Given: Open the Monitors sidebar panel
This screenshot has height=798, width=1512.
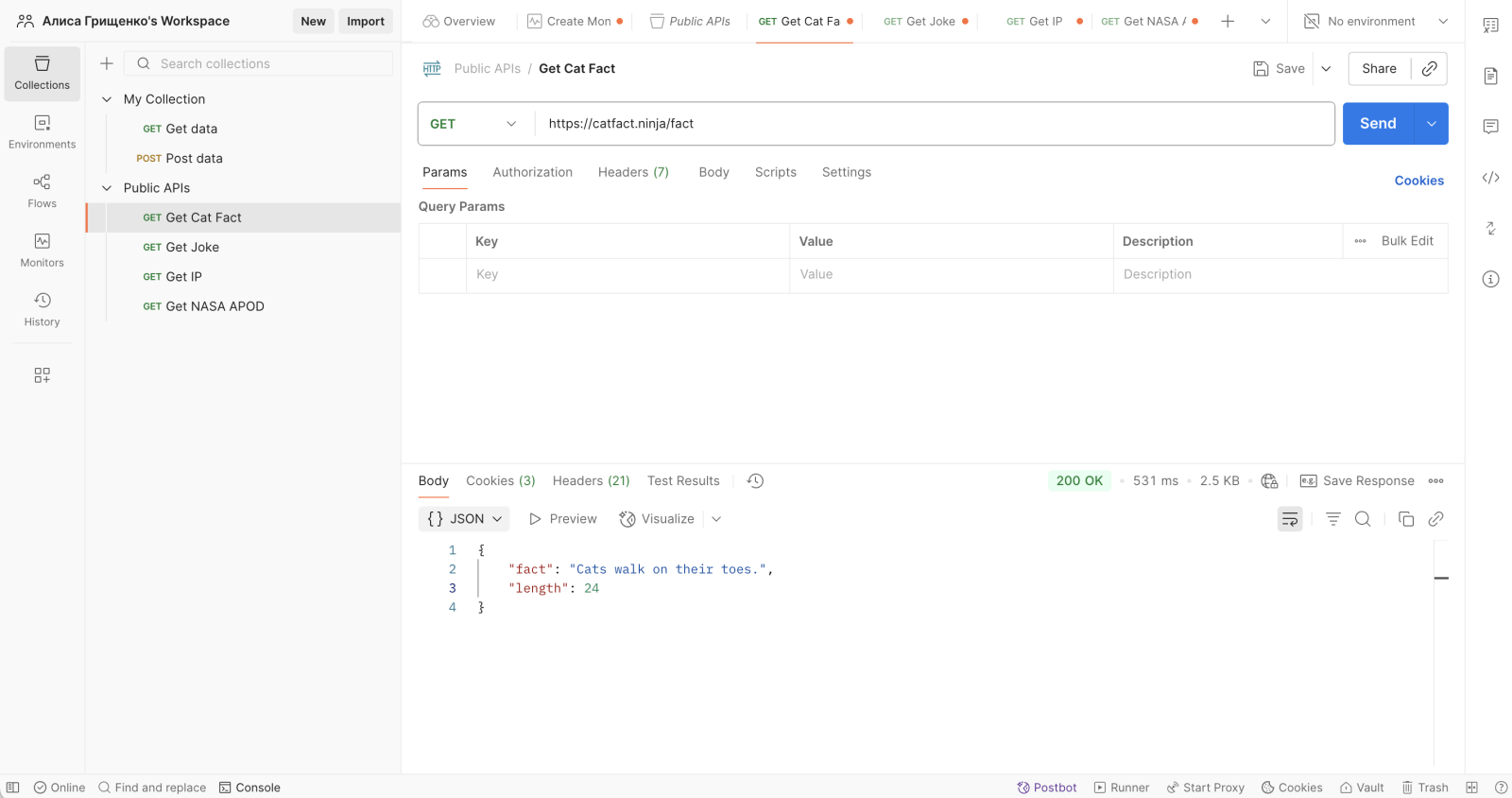Looking at the screenshot, I should click(x=42, y=251).
